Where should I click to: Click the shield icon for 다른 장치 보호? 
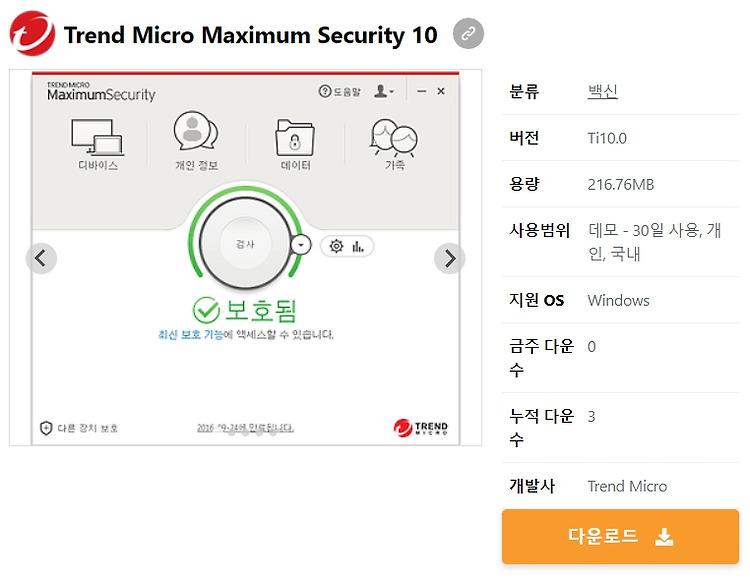[46, 428]
